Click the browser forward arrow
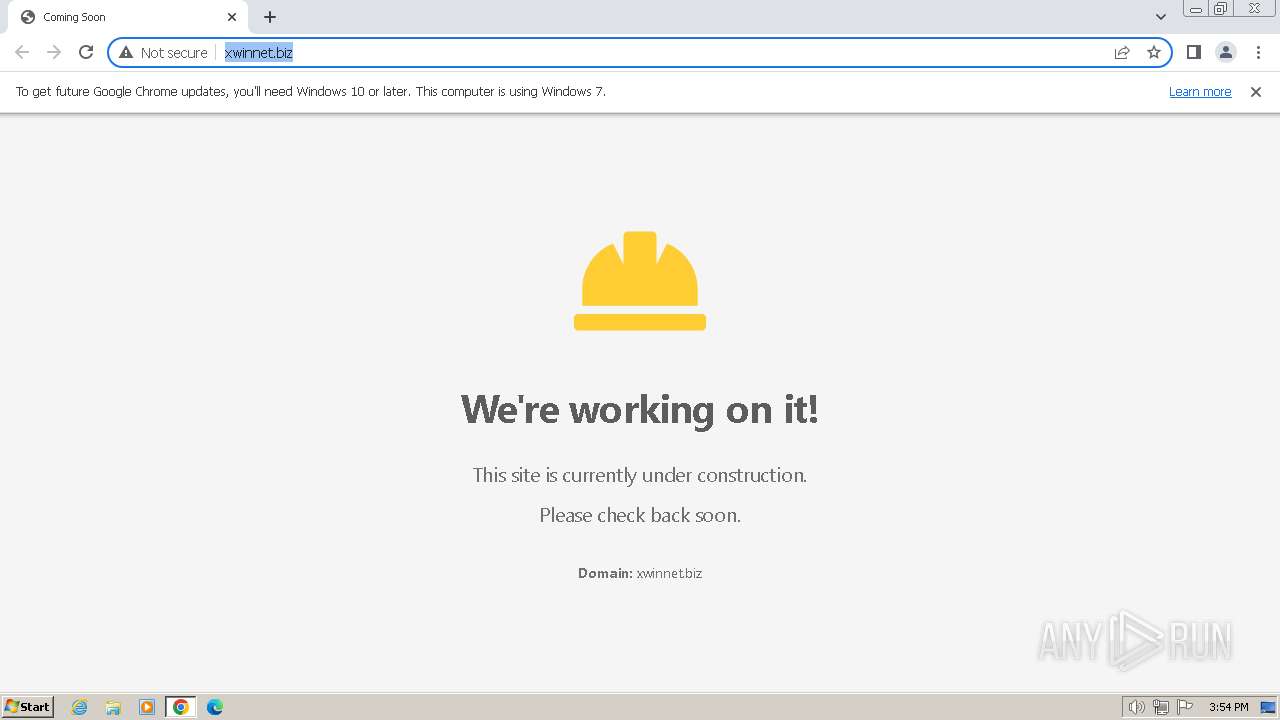 [54, 52]
